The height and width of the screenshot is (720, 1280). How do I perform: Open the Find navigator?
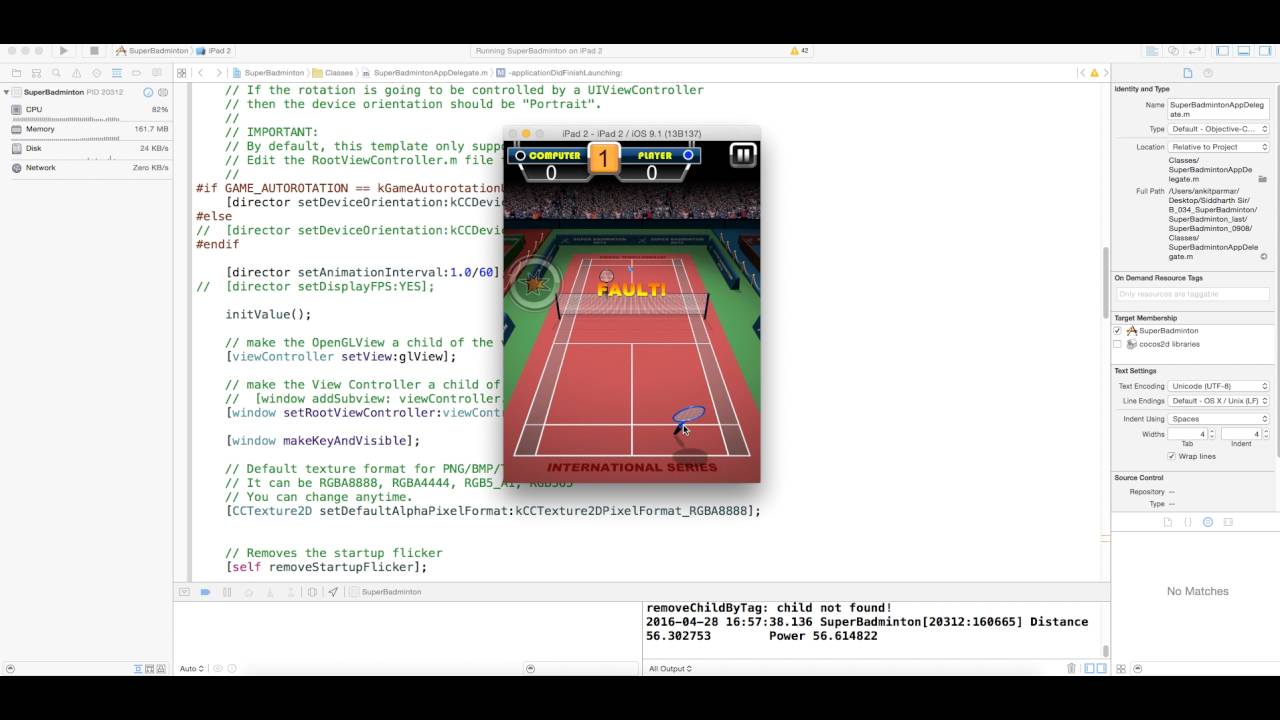[x=56, y=73]
